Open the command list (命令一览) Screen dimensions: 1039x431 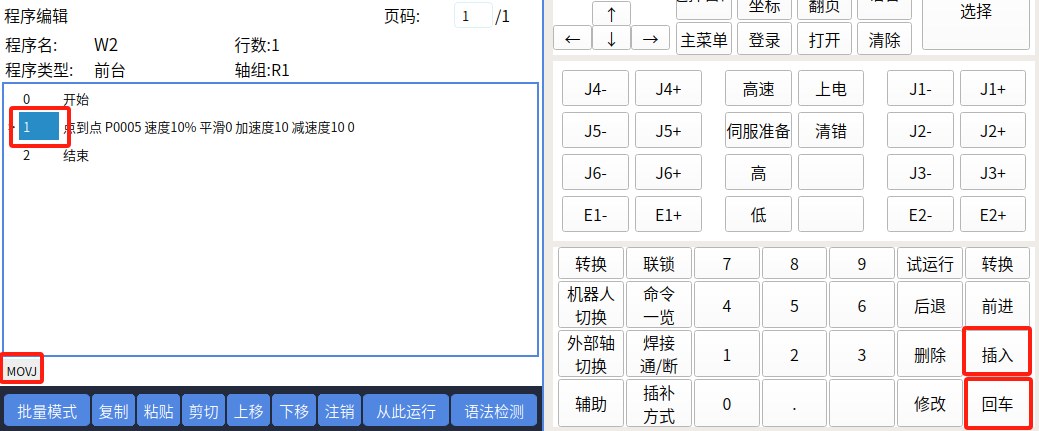click(x=658, y=305)
